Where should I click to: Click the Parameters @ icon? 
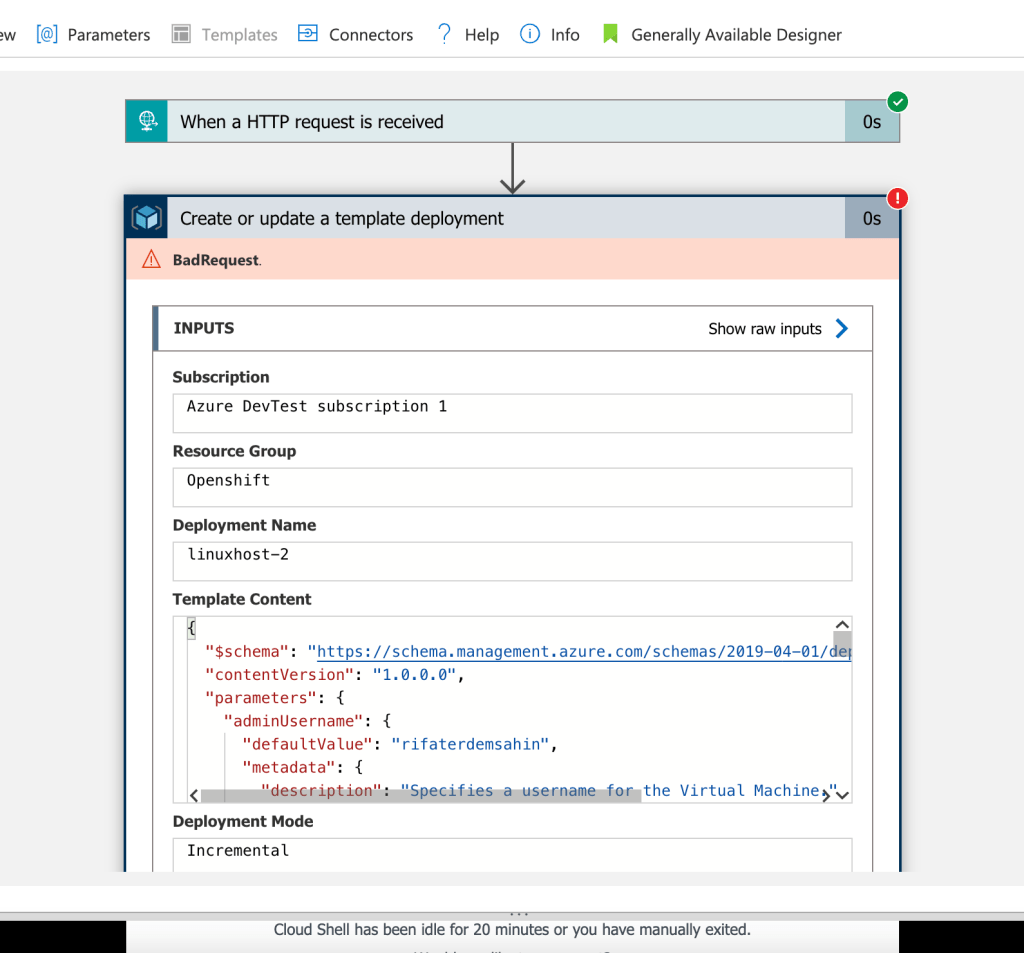pos(47,34)
